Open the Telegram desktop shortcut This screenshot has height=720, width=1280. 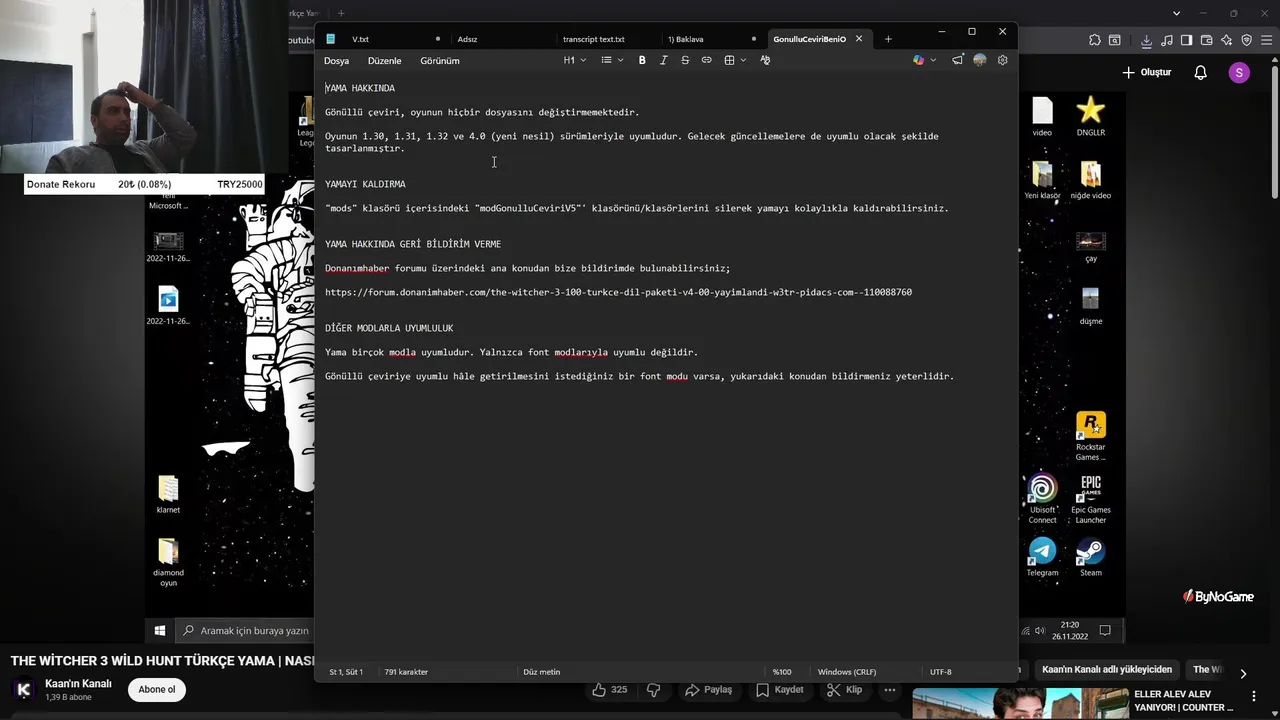pyautogui.click(x=1042, y=557)
